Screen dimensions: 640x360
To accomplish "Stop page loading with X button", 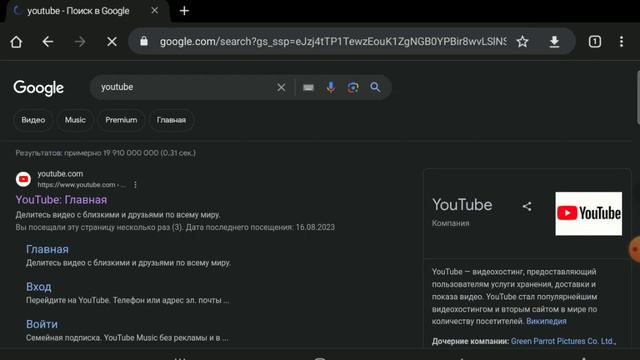I will coord(112,42).
